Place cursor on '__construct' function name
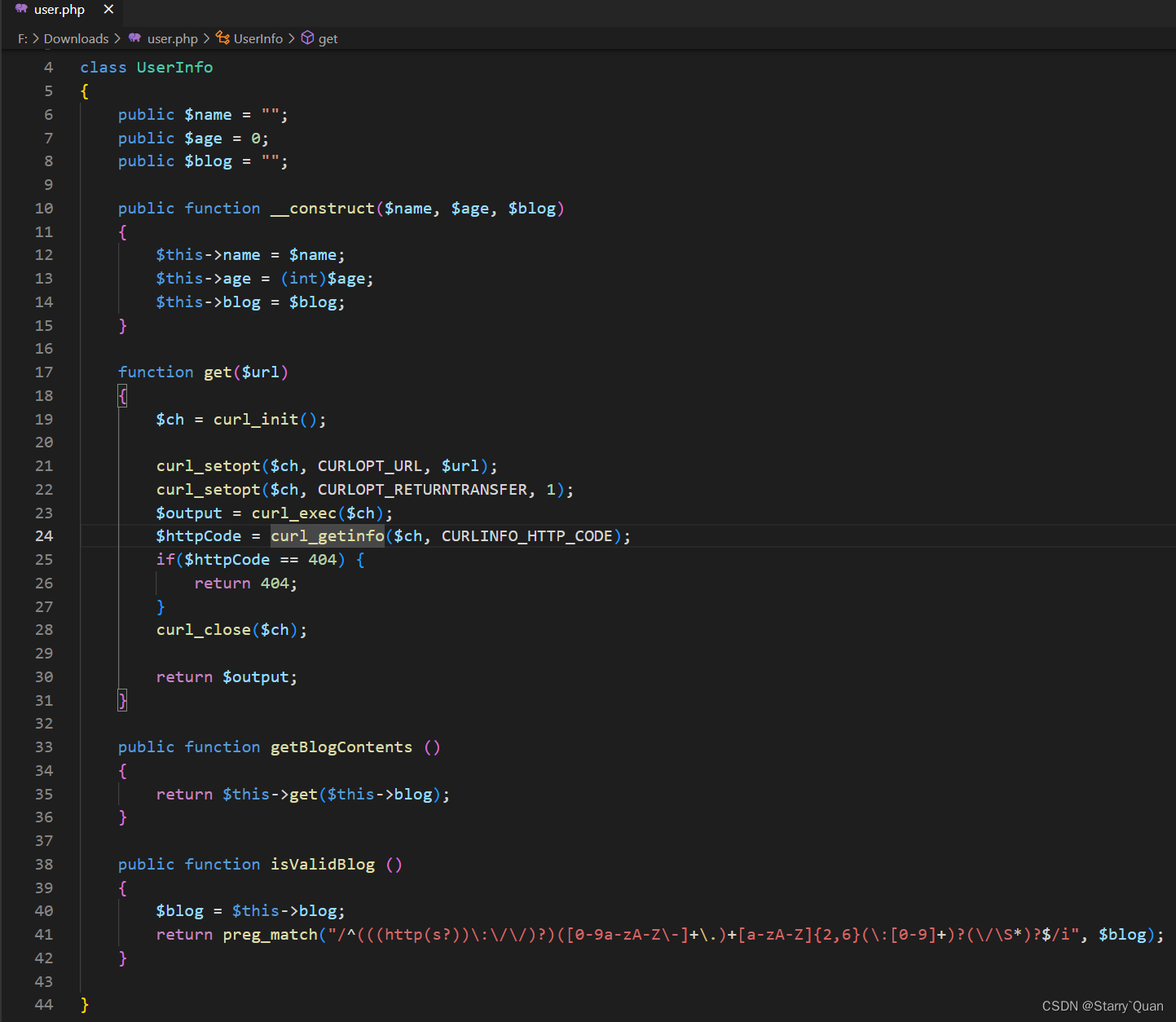Image resolution: width=1176 pixels, height=1022 pixels. 322,209
